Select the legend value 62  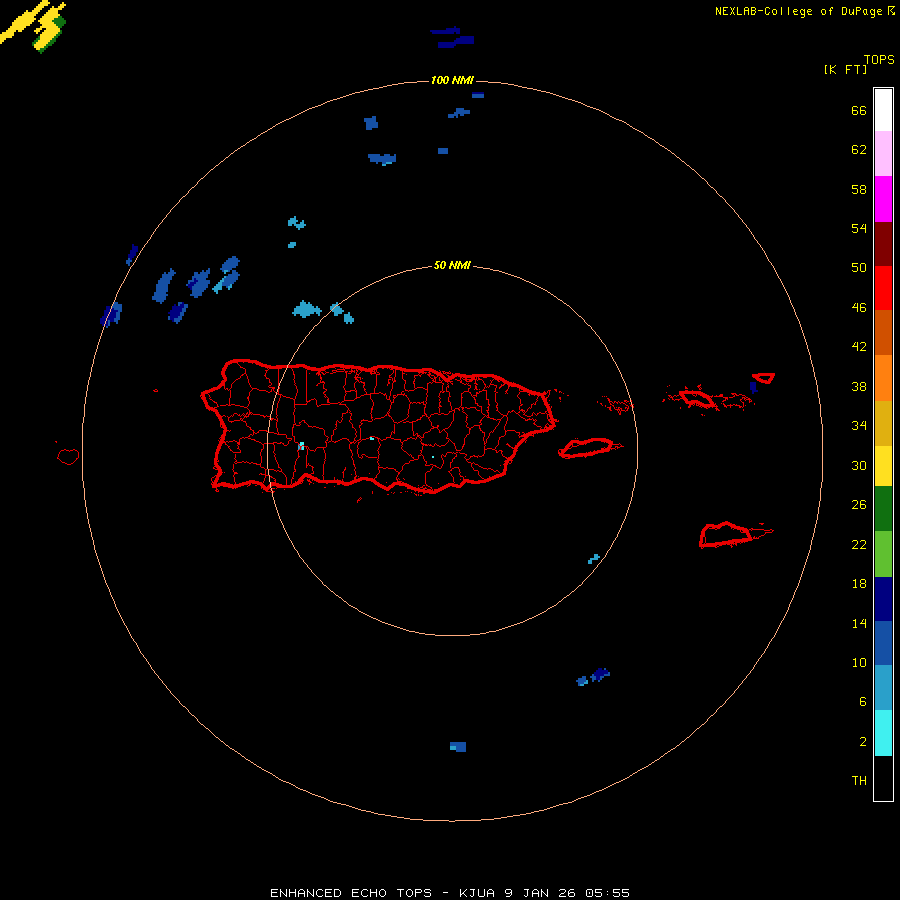tap(859, 150)
